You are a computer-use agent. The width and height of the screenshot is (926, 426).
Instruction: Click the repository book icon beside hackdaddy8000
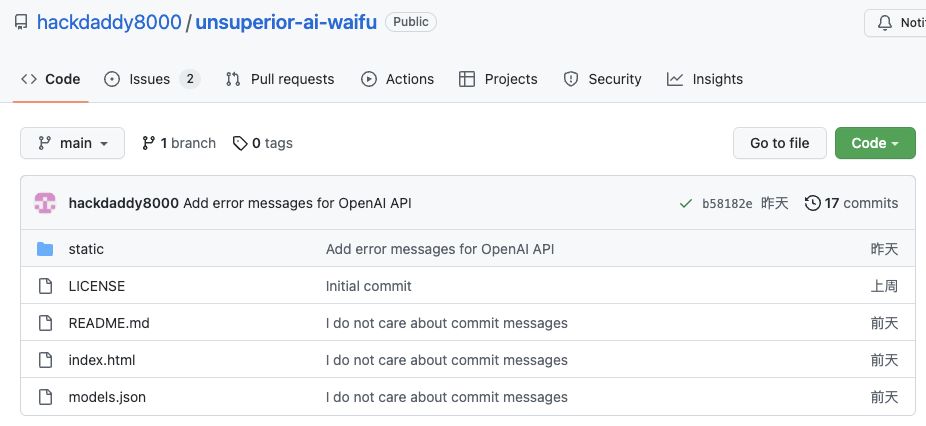[x=21, y=22]
